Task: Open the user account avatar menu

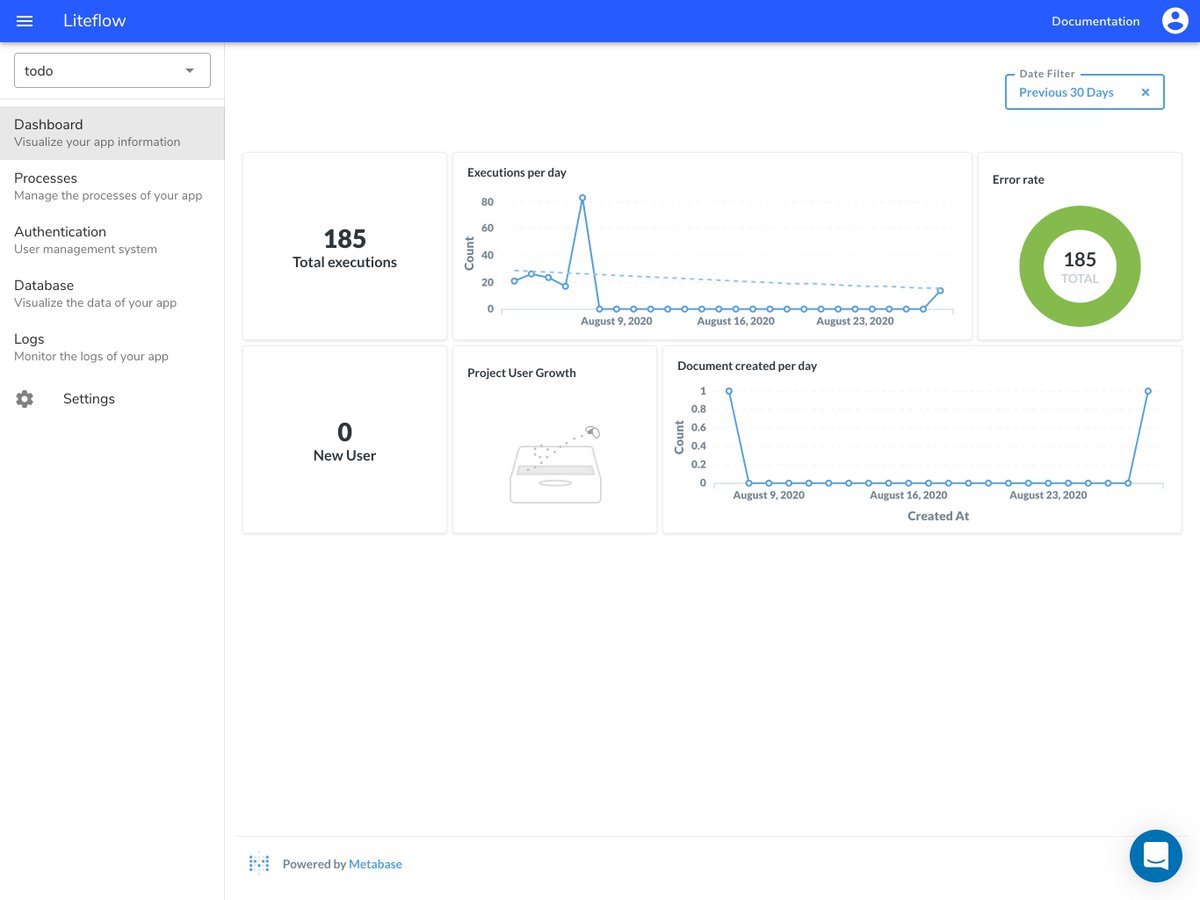Action: pos(1174,21)
